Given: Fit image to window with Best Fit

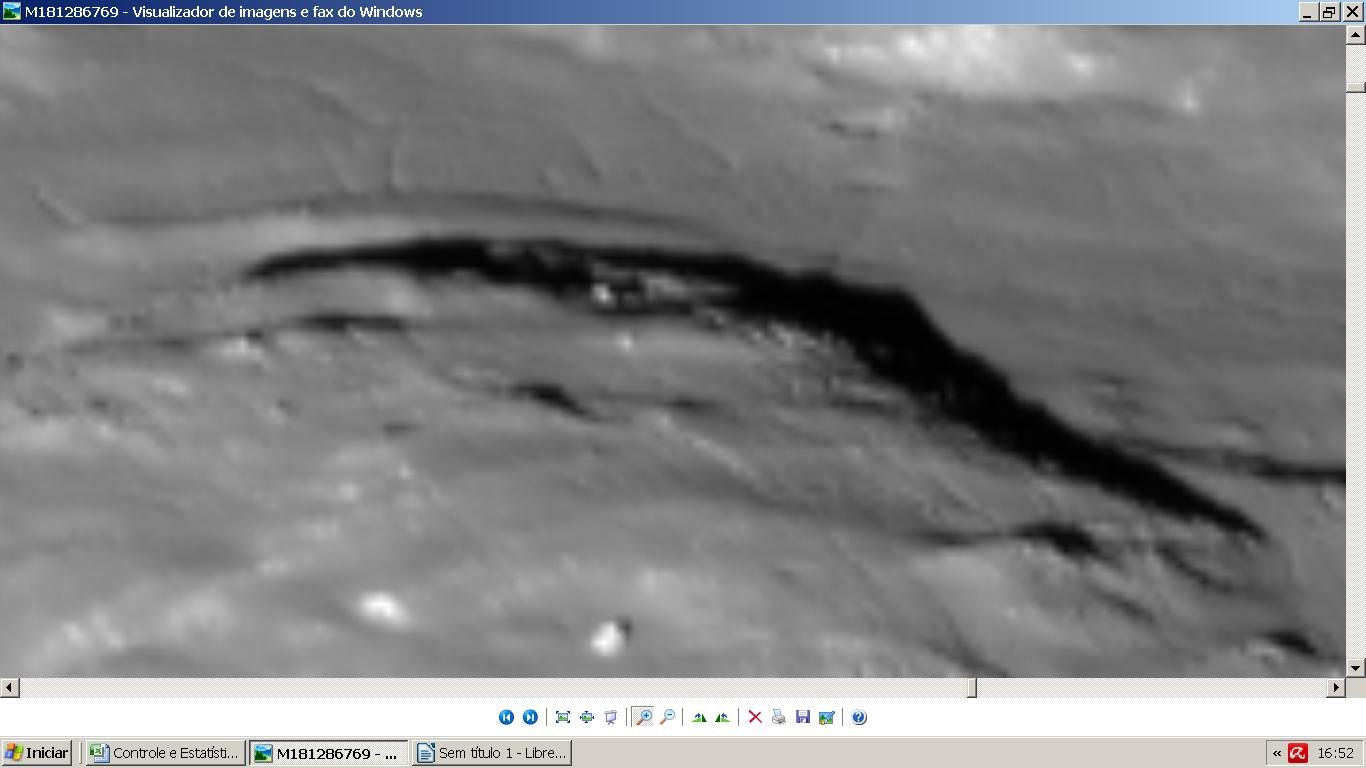Looking at the screenshot, I should point(563,717).
